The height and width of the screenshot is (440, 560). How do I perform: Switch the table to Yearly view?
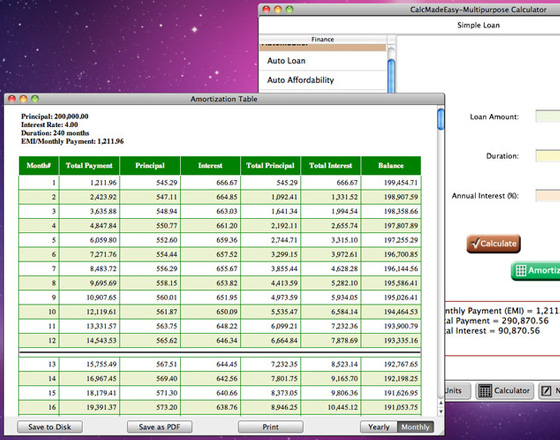(379, 427)
